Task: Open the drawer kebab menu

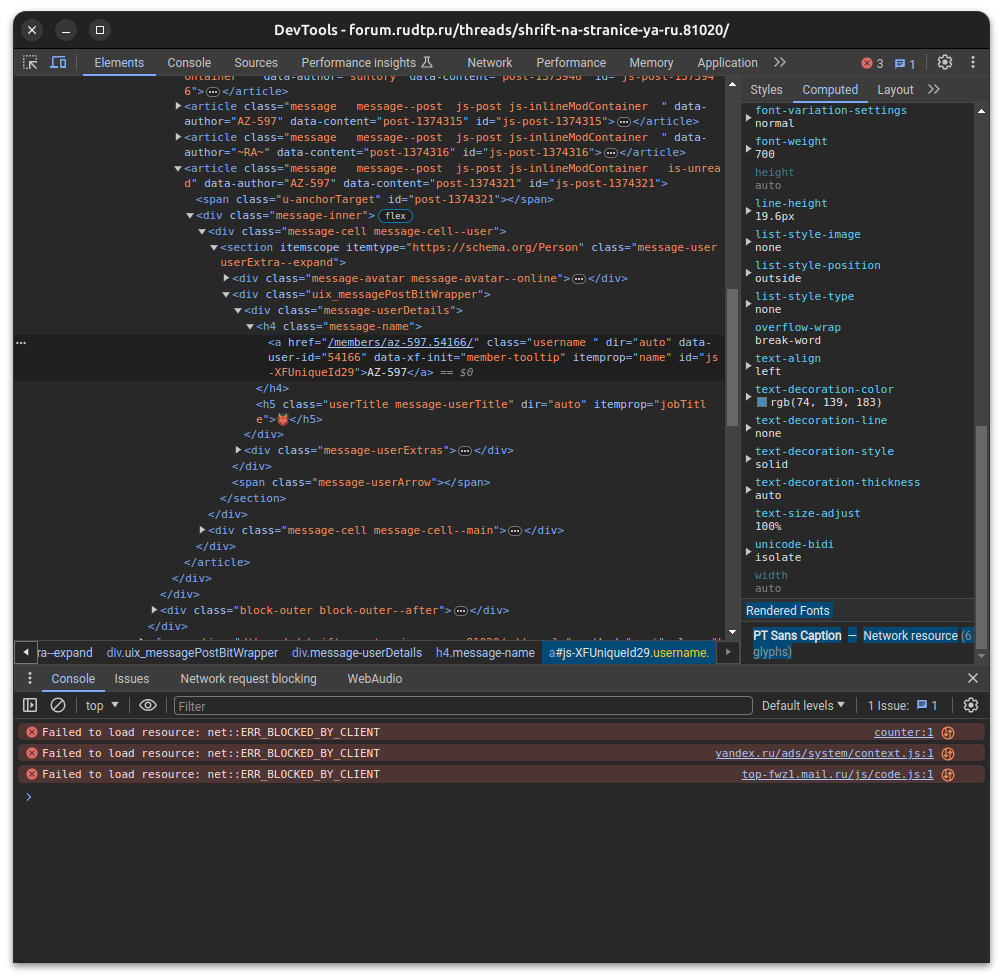Action: coord(29,678)
